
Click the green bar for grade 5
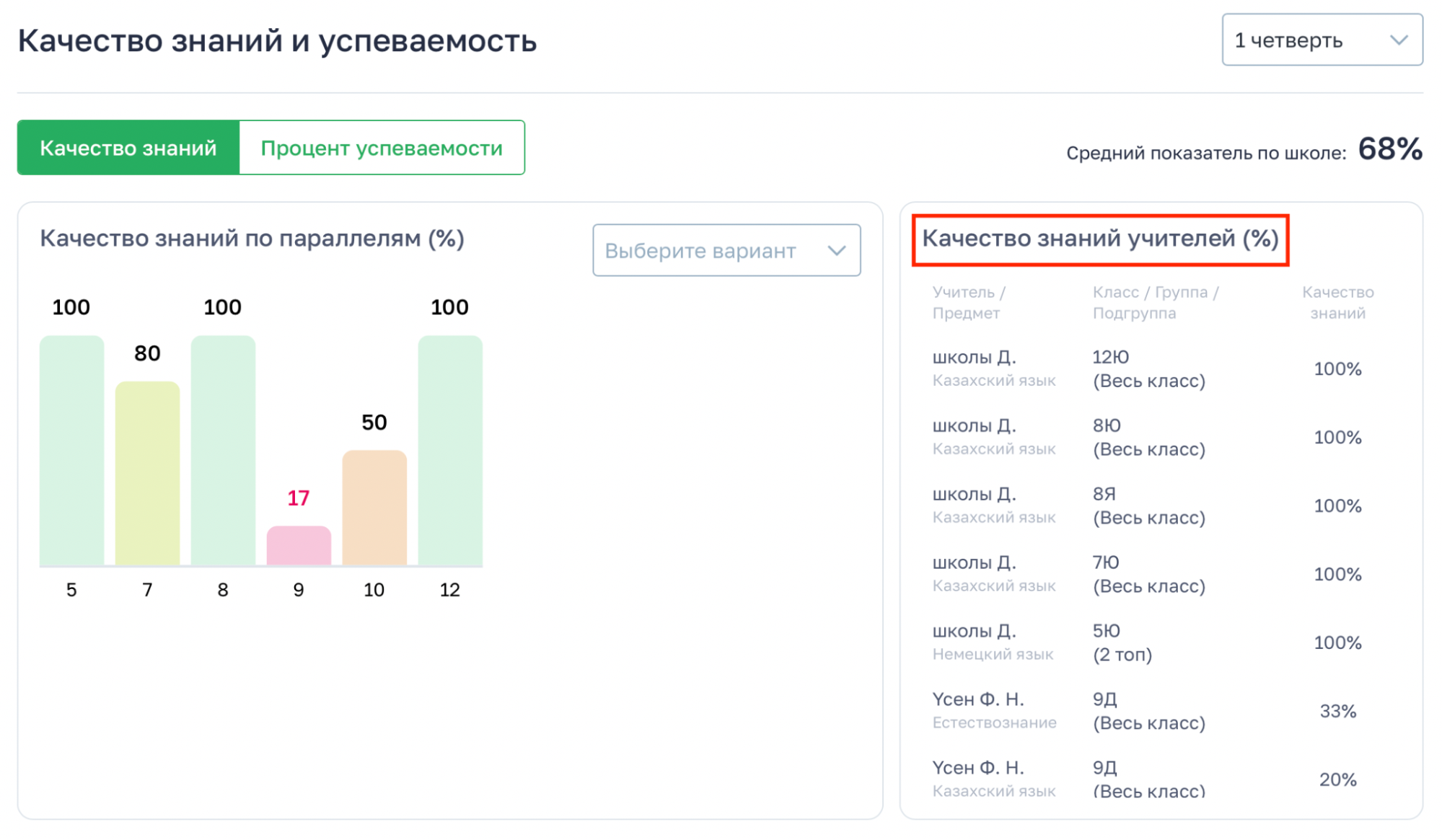[71, 451]
